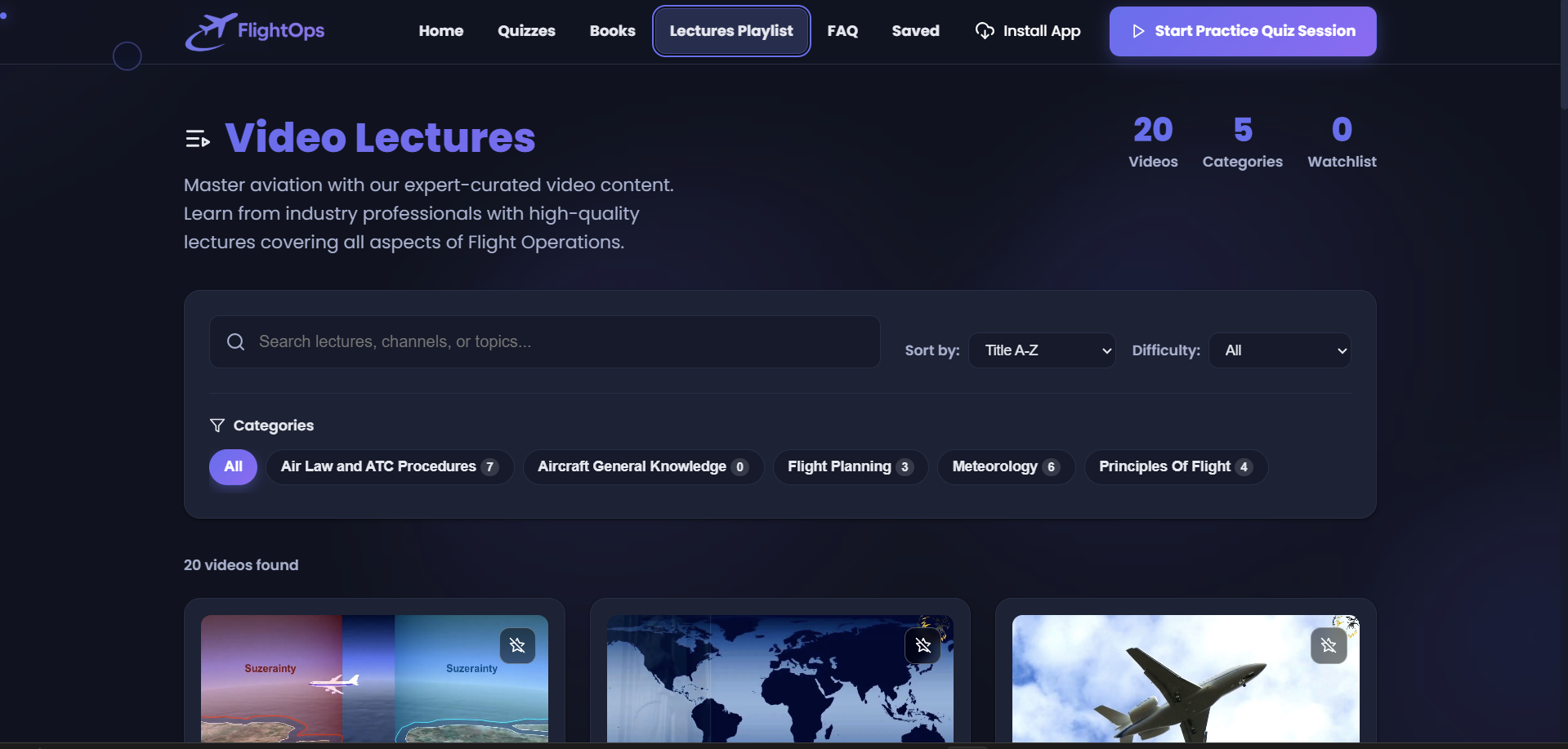Screen dimensions: 1568x749
Task: Toggle watchlist star on Suzerainty video
Action: pos(517,646)
